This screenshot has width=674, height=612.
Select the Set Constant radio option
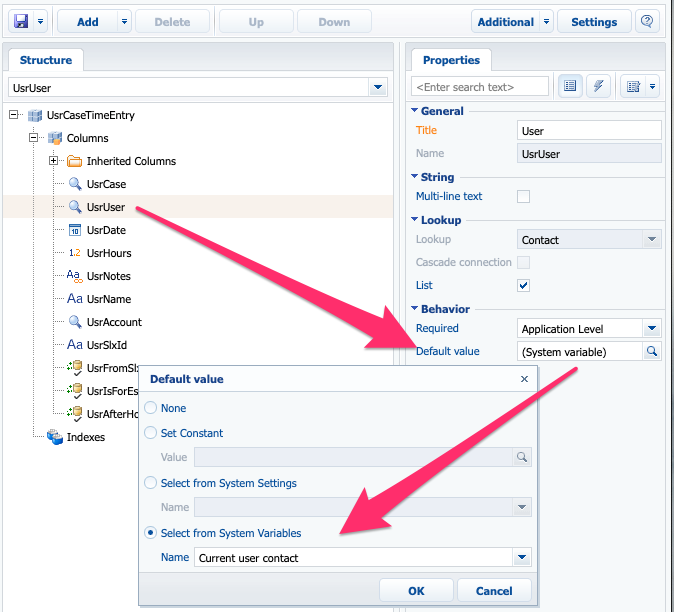150,432
